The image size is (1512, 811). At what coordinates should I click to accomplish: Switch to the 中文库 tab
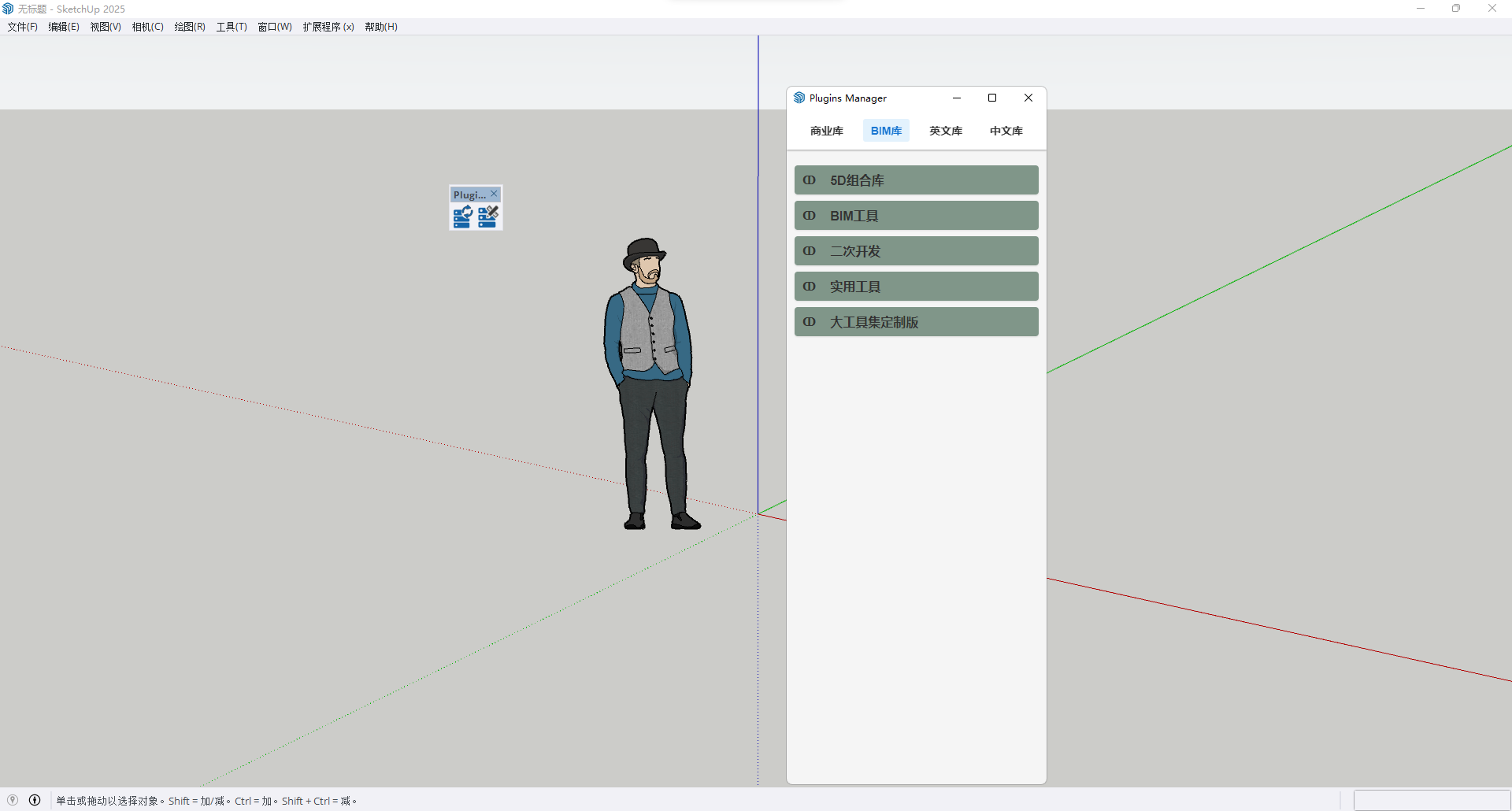[x=1006, y=131]
